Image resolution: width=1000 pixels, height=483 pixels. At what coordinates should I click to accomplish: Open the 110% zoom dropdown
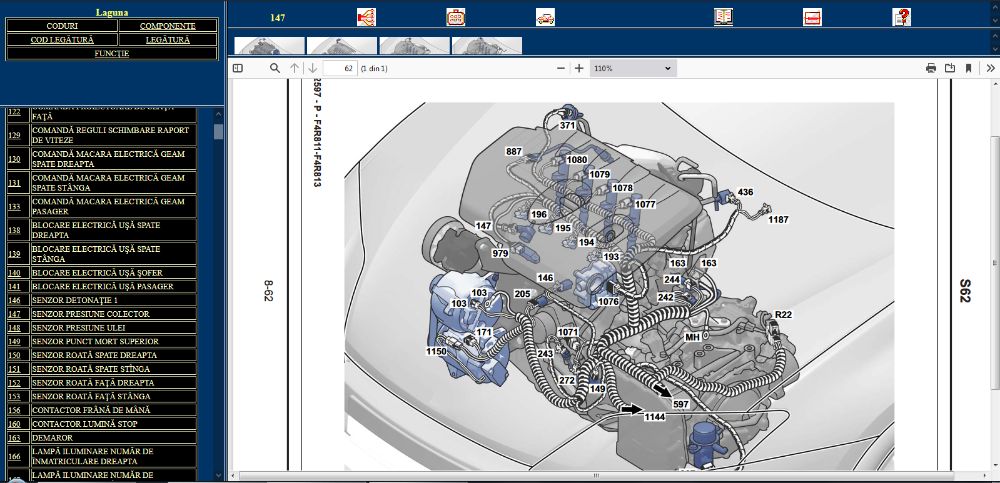633,68
